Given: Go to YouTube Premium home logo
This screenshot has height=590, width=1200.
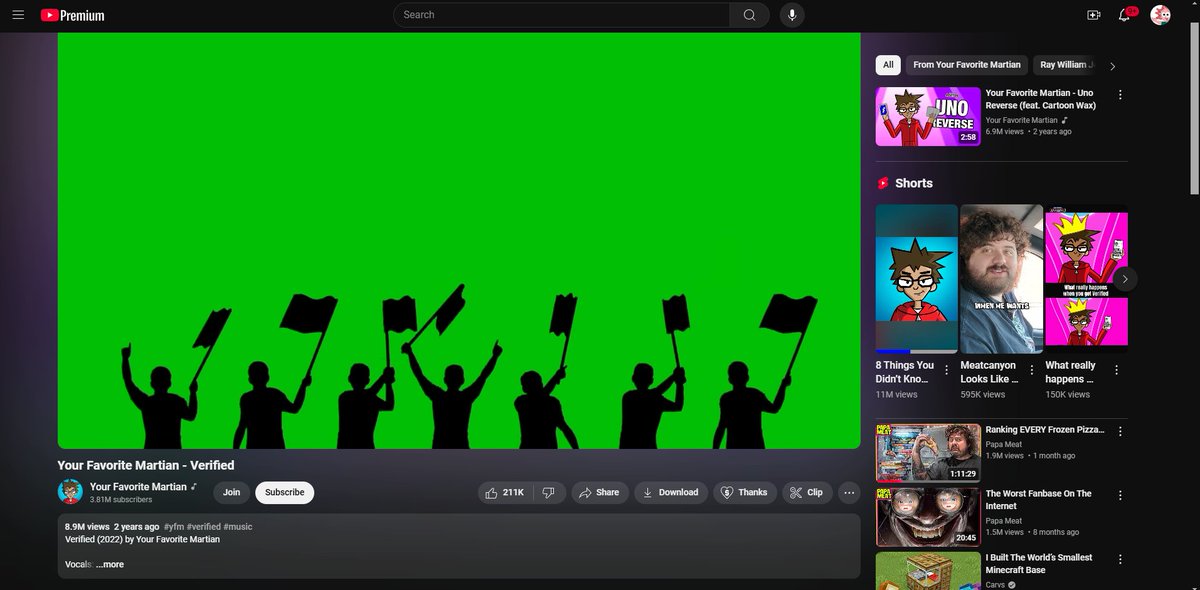Looking at the screenshot, I should [x=72, y=15].
